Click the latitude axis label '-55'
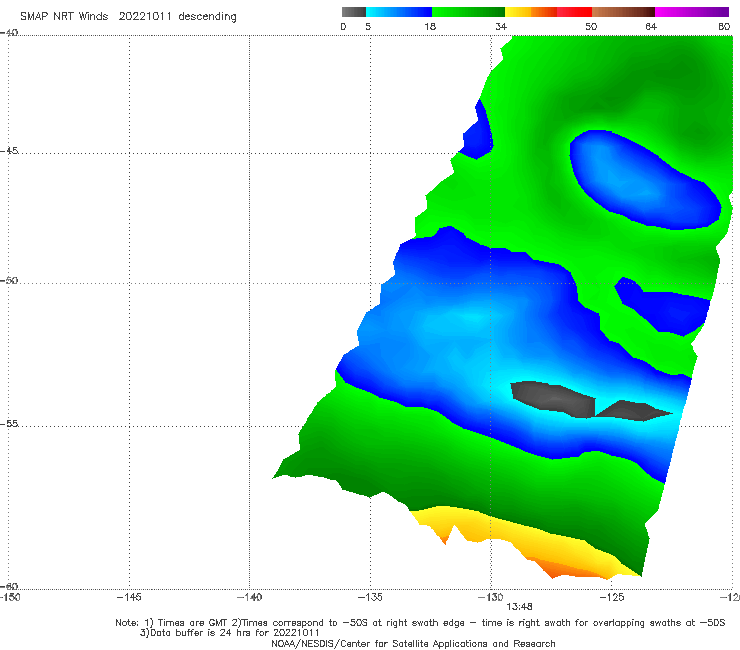This screenshot has height=650, width=740. (x=9, y=424)
